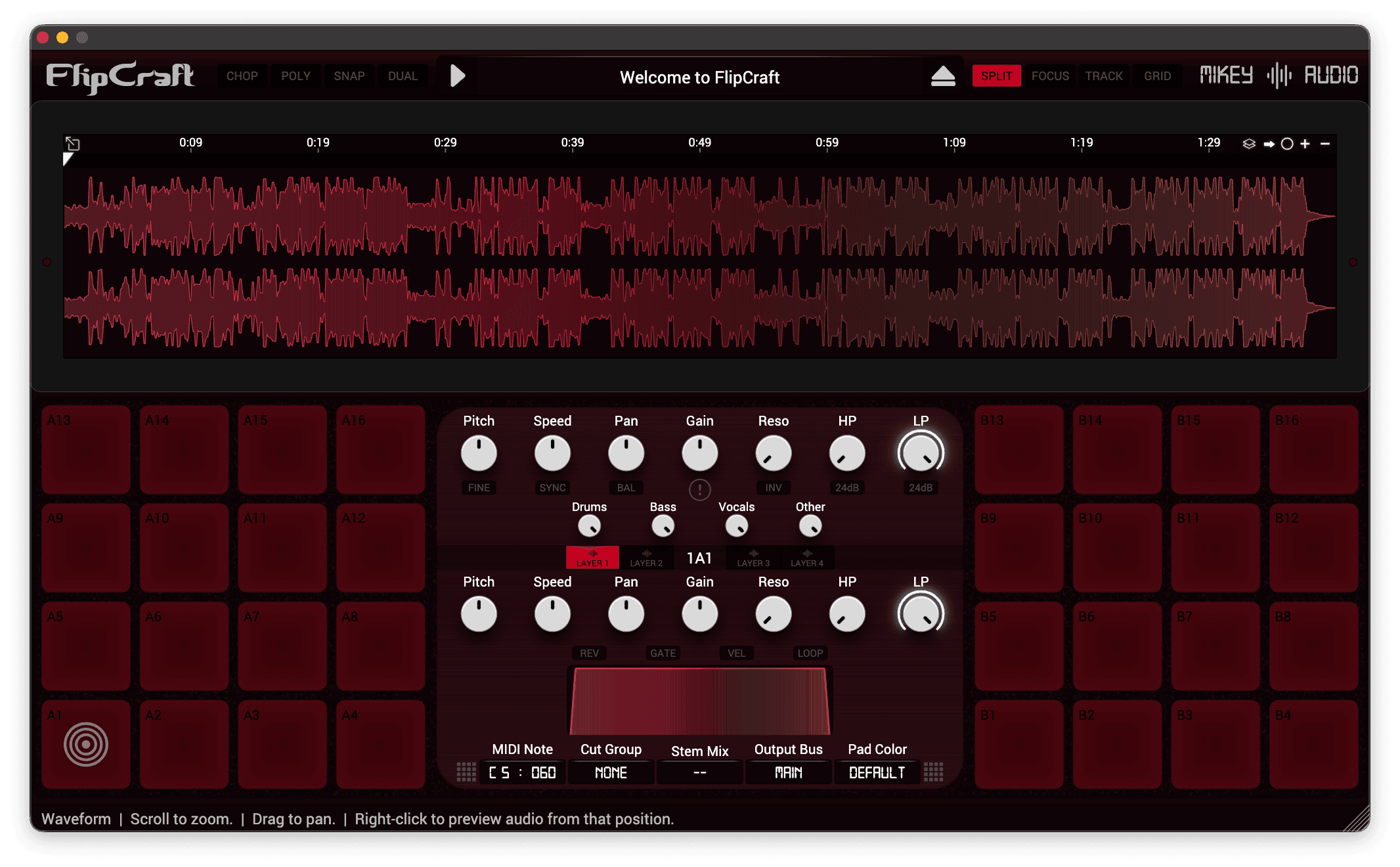Screen dimensions: 1400x867
Task: Click the expand icon at waveform top-left
Action: [x=72, y=143]
